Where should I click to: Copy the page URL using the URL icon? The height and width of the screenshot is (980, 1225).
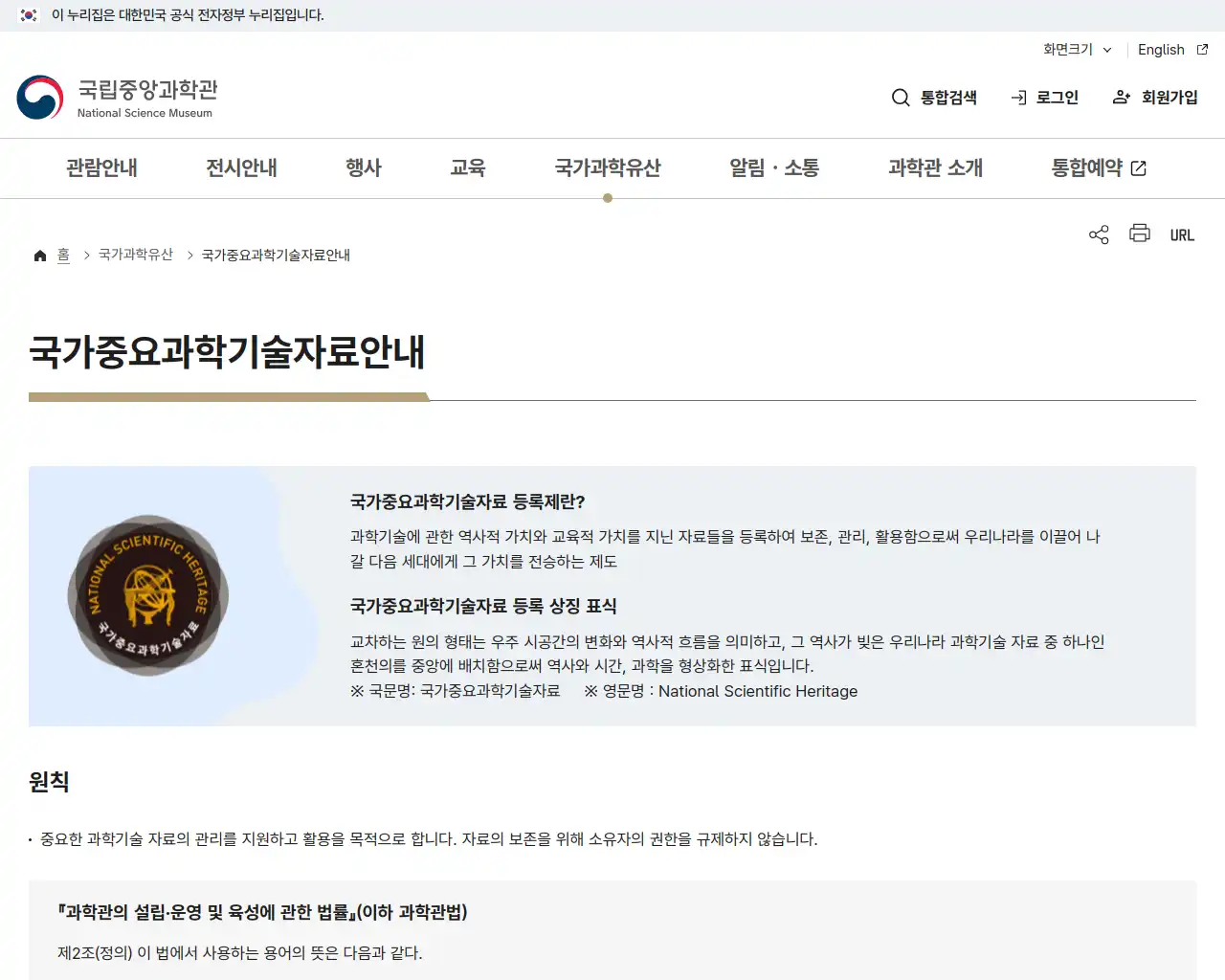1182,234
